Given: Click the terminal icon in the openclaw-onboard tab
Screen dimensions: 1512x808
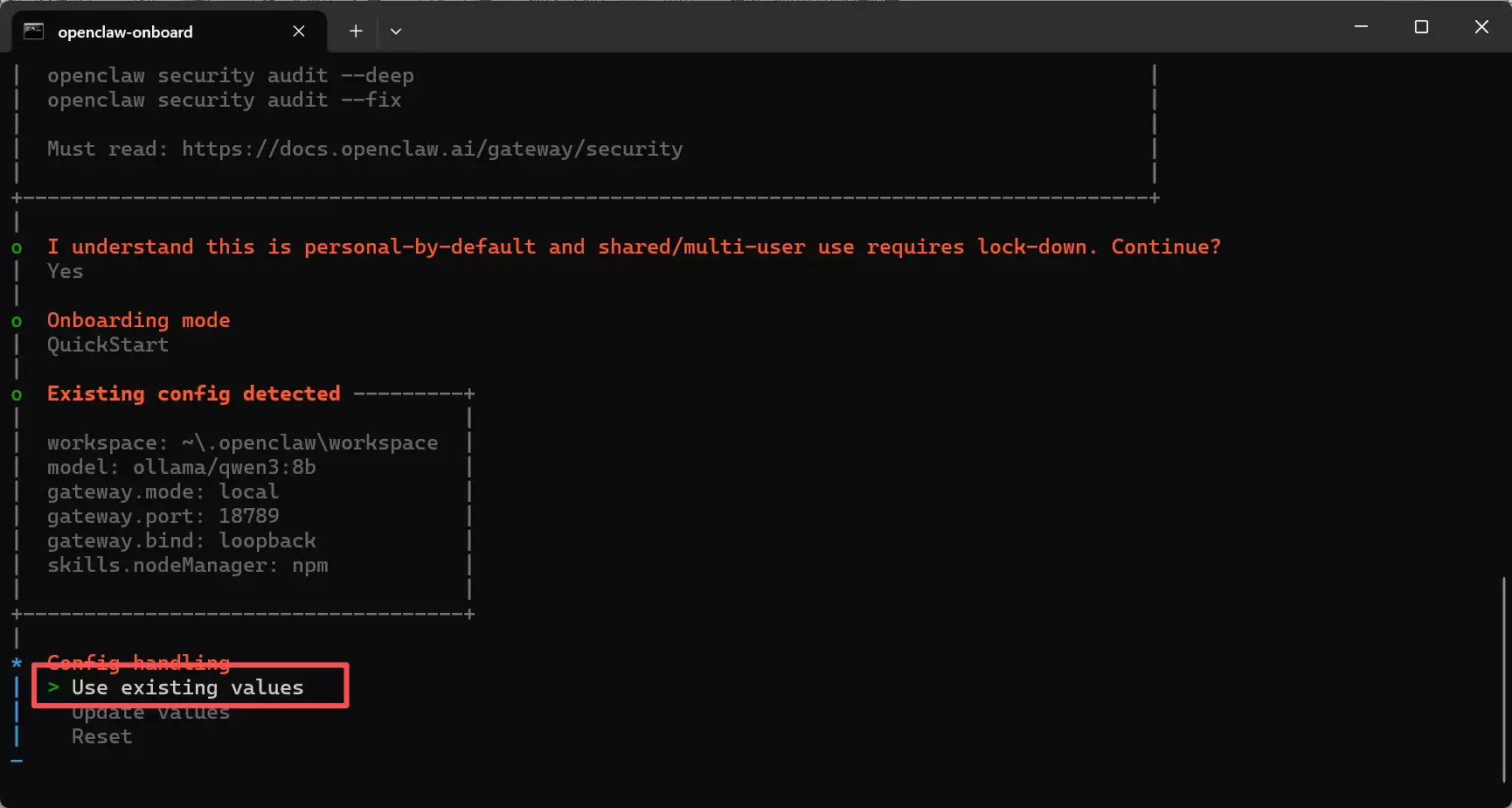Looking at the screenshot, I should [33, 31].
